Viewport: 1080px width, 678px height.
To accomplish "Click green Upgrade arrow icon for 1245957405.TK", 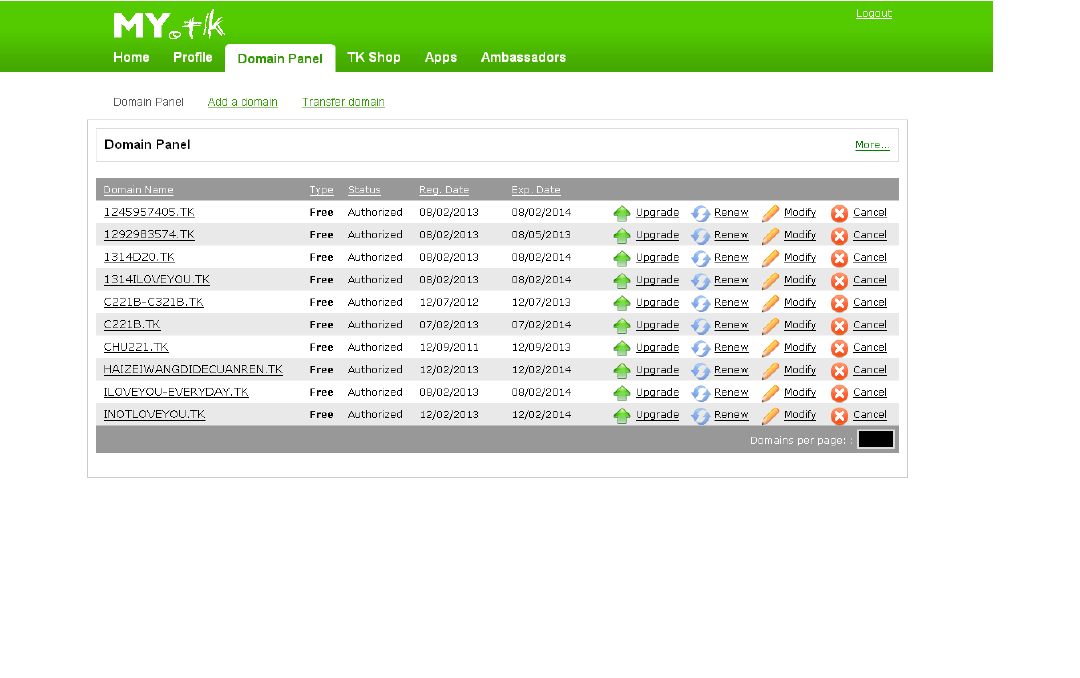I will 622,213.
